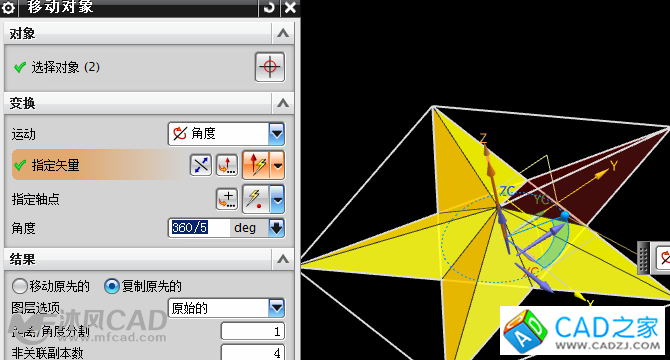Collapse the 变换 section
This screenshot has width=670, height=360.
[x=283, y=103]
